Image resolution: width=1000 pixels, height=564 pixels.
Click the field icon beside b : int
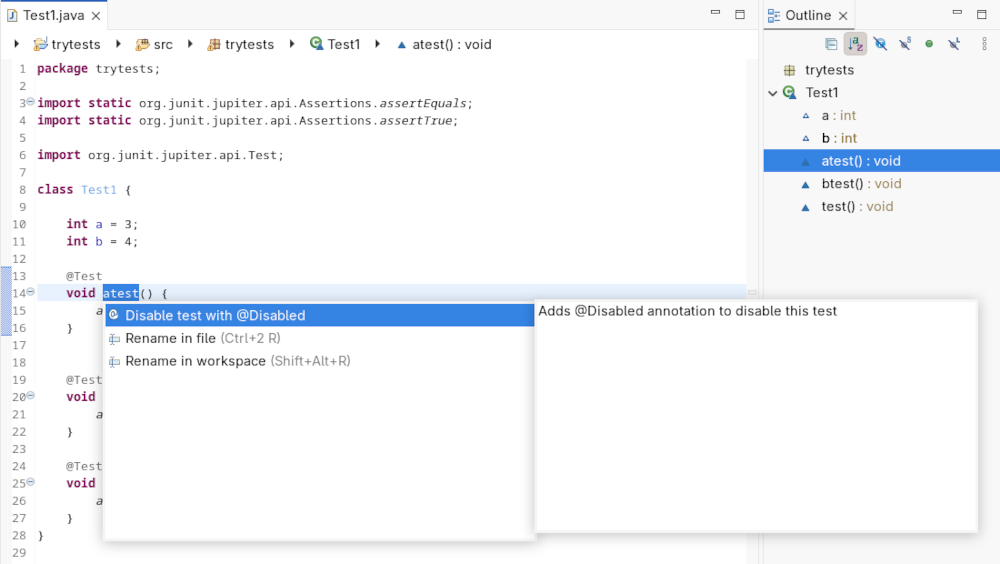tap(805, 138)
